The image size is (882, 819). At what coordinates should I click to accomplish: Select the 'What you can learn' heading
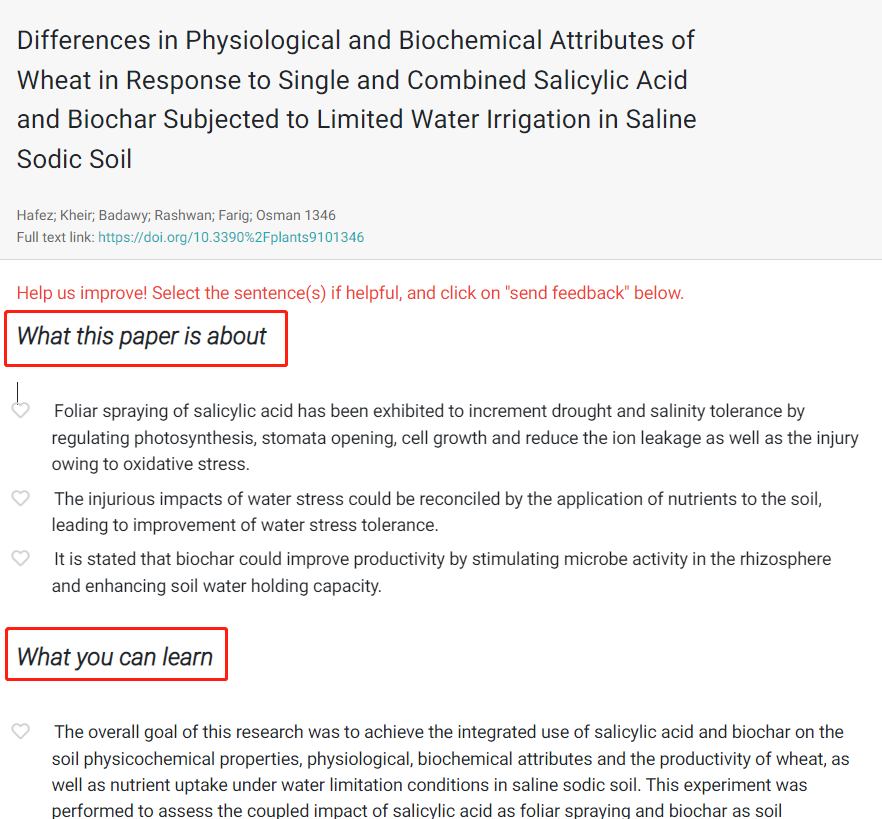click(115, 657)
